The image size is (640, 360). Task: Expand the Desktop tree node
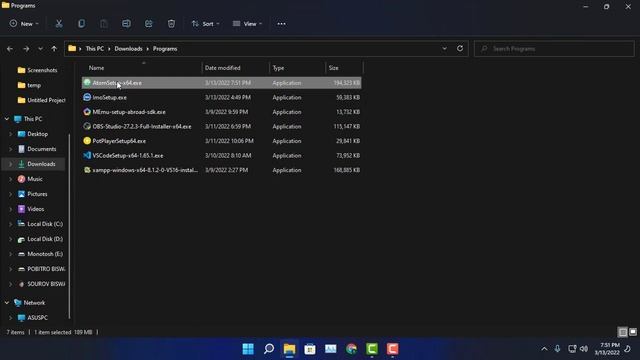(x=11, y=134)
